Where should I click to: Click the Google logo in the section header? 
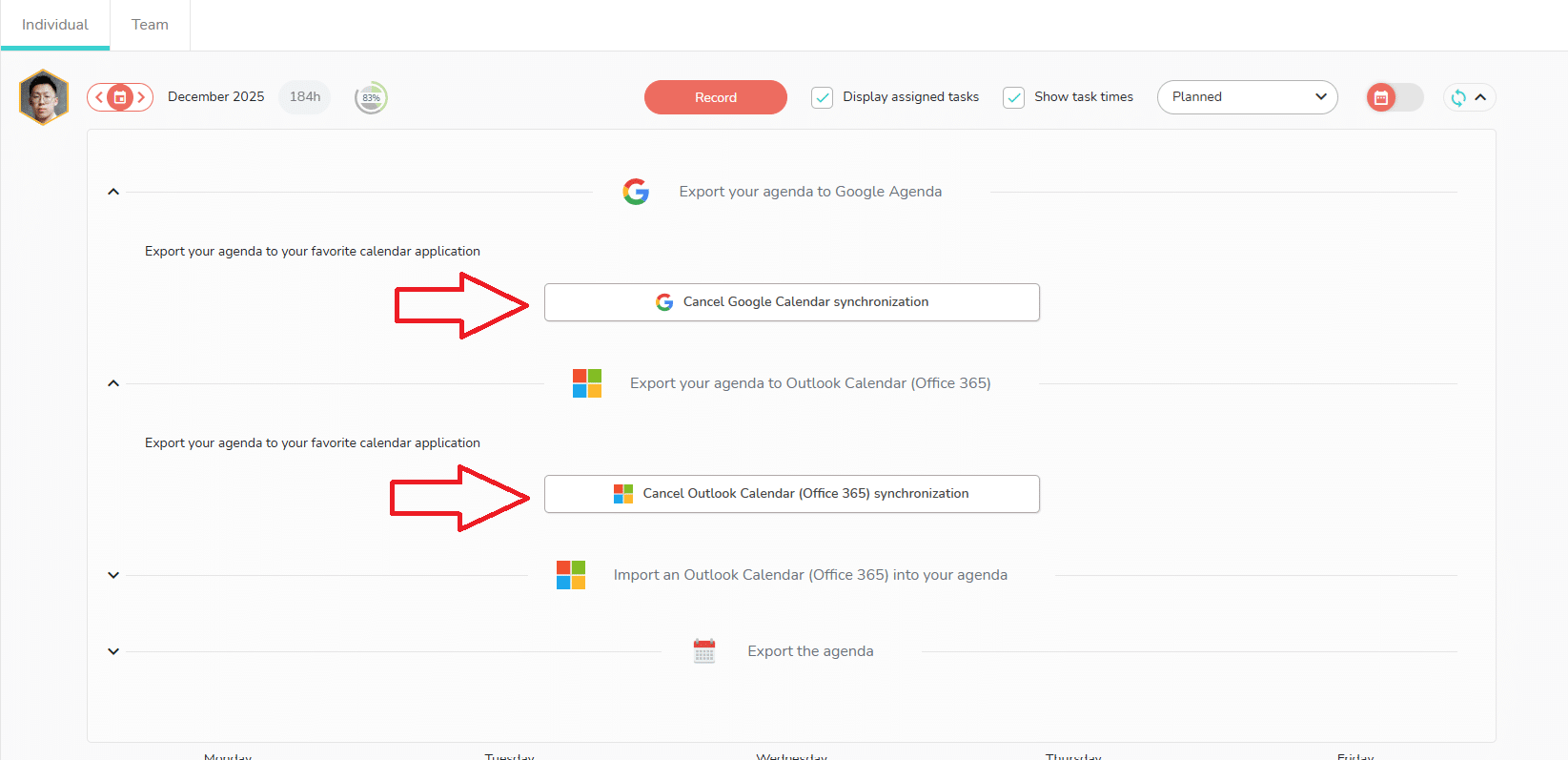[x=636, y=192]
